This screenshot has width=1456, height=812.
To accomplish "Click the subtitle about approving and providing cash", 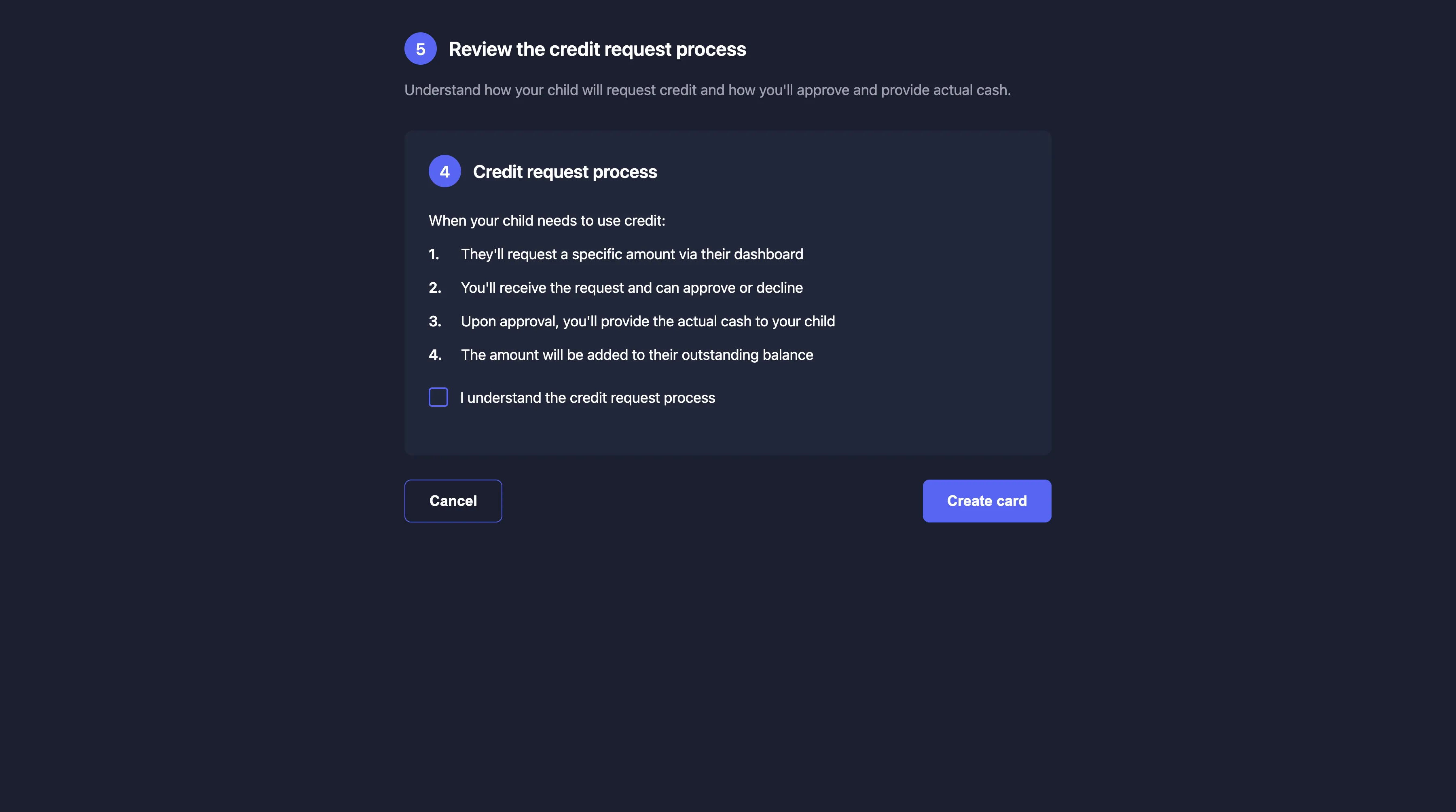I will (708, 89).
